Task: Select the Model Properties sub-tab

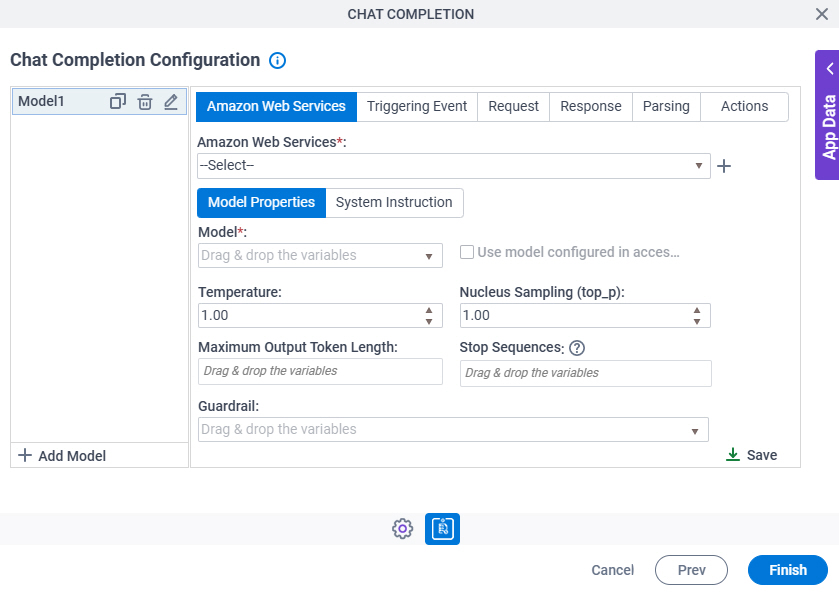Action: pos(261,203)
